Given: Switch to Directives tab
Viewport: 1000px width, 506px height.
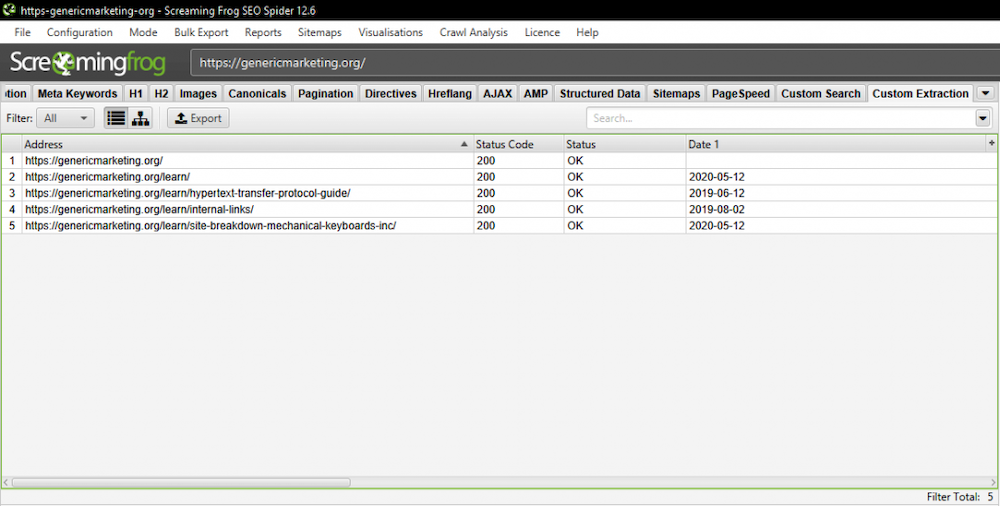Looking at the screenshot, I should coord(390,93).
